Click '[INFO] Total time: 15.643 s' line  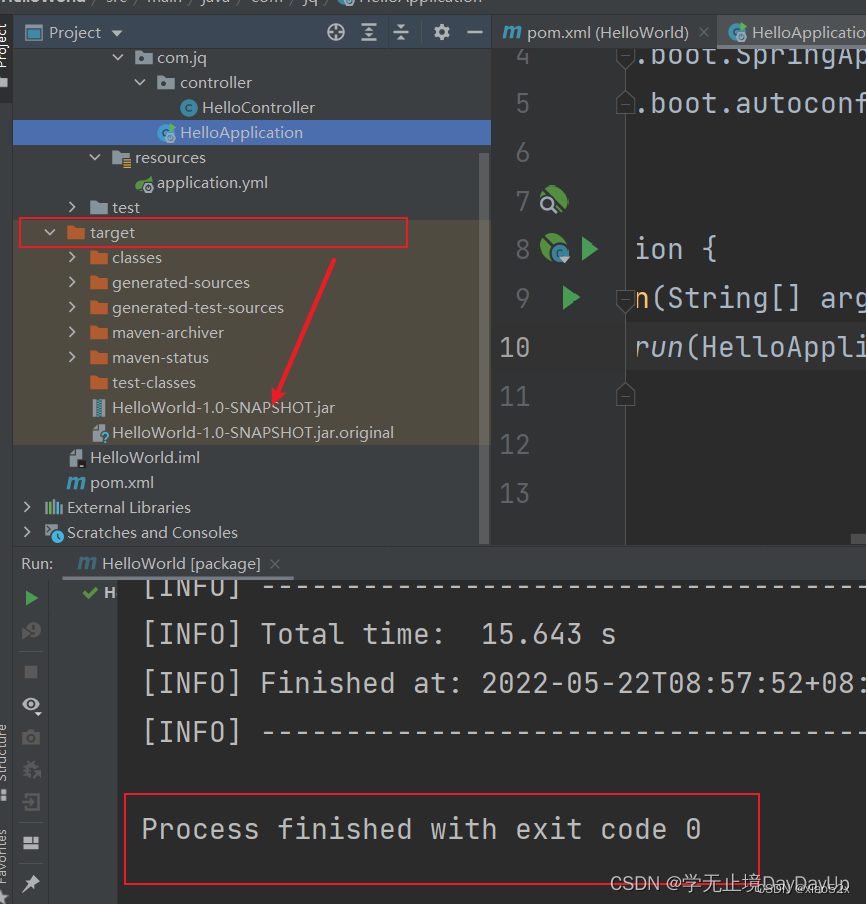[x=379, y=634]
